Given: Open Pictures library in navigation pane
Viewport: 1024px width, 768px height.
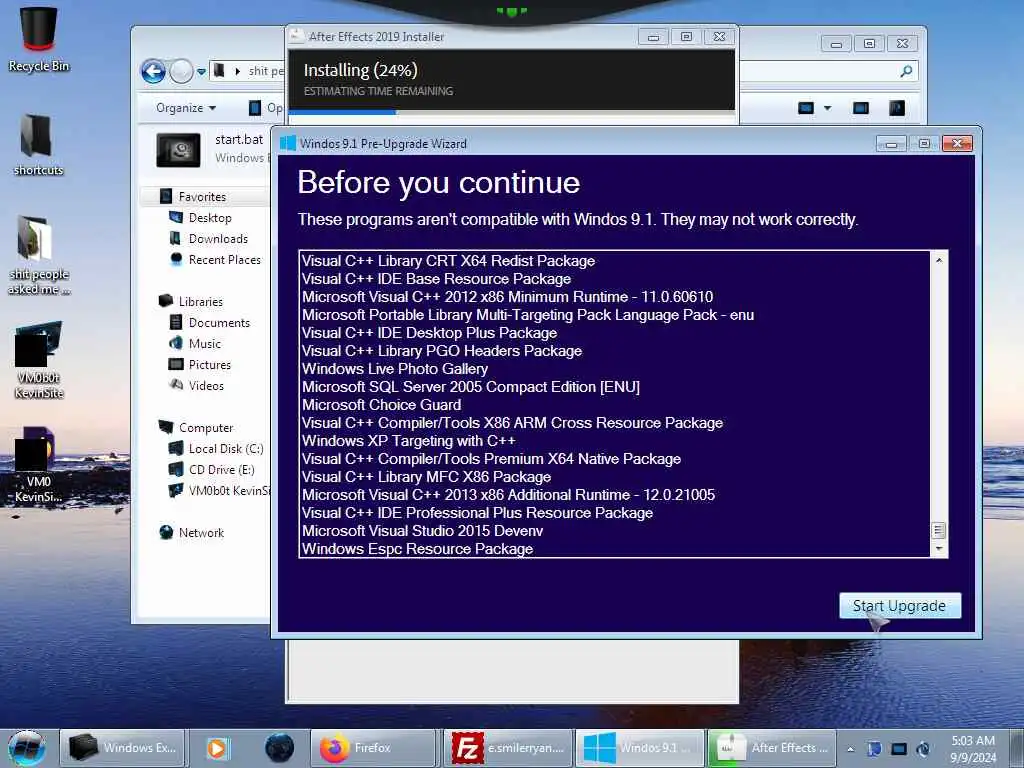Looking at the screenshot, I should (x=210, y=364).
